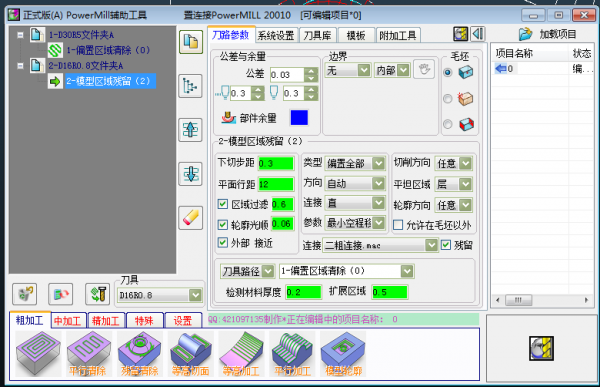Toggle the 残留 checkbox
The width and height of the screenshot is (600, 387).
(446, 245)
